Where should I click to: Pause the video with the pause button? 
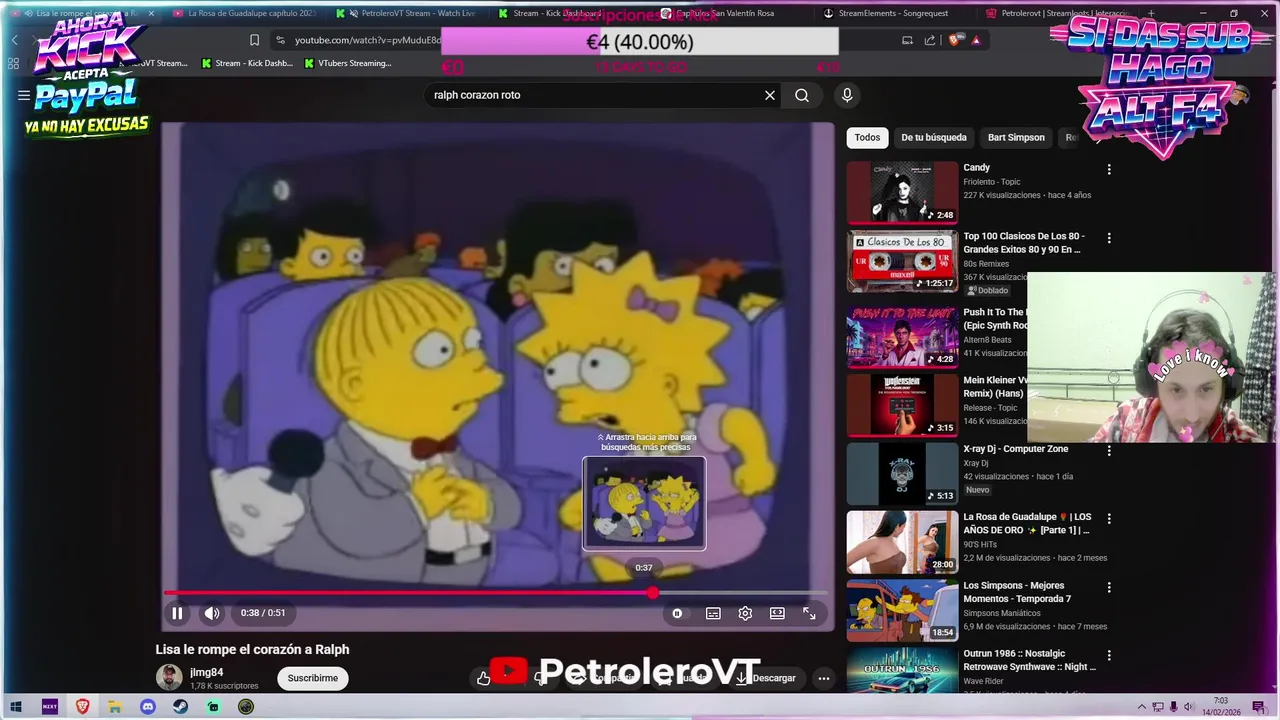177,613
